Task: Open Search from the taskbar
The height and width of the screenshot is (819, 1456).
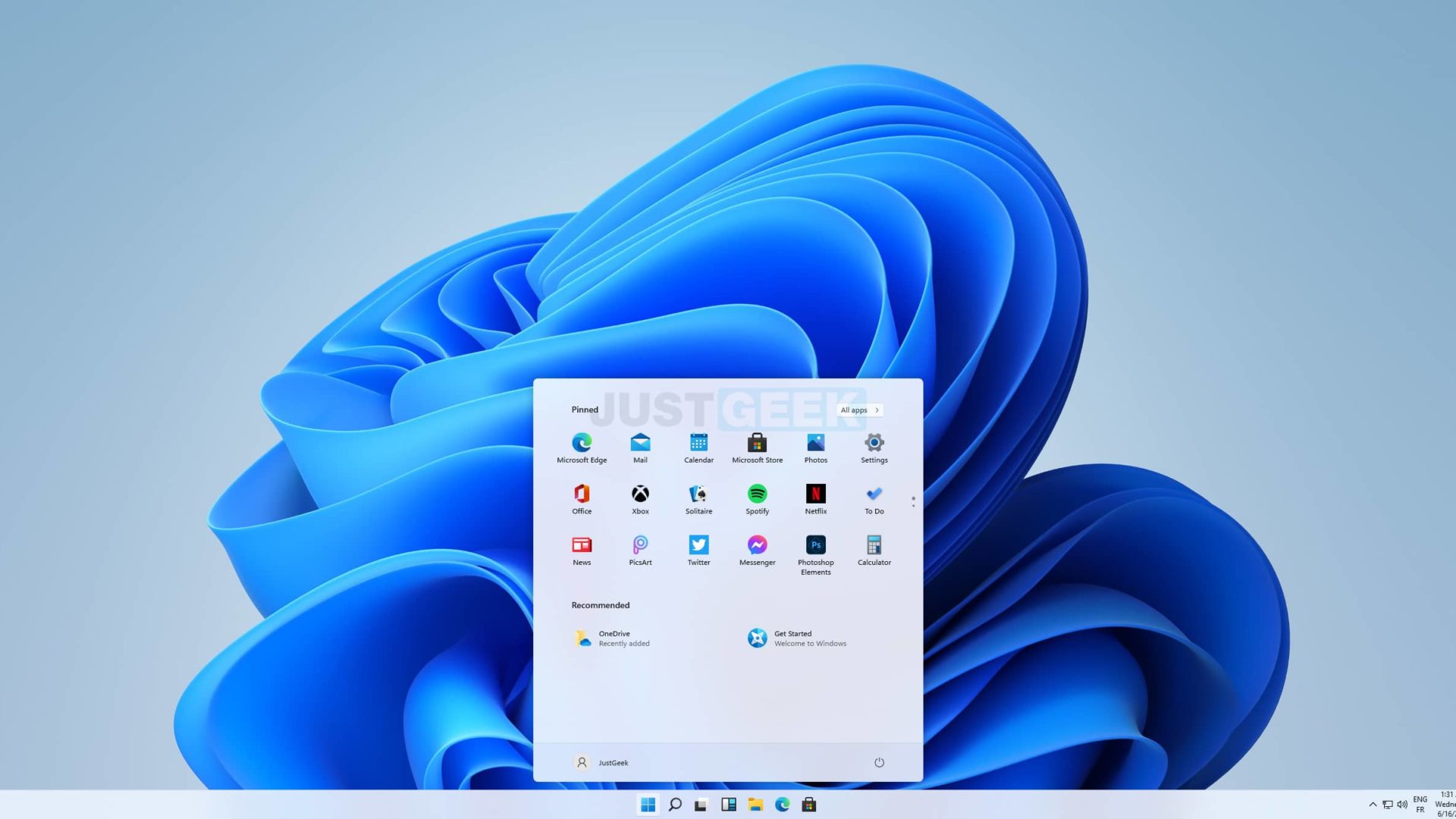Action: [675, 805]
